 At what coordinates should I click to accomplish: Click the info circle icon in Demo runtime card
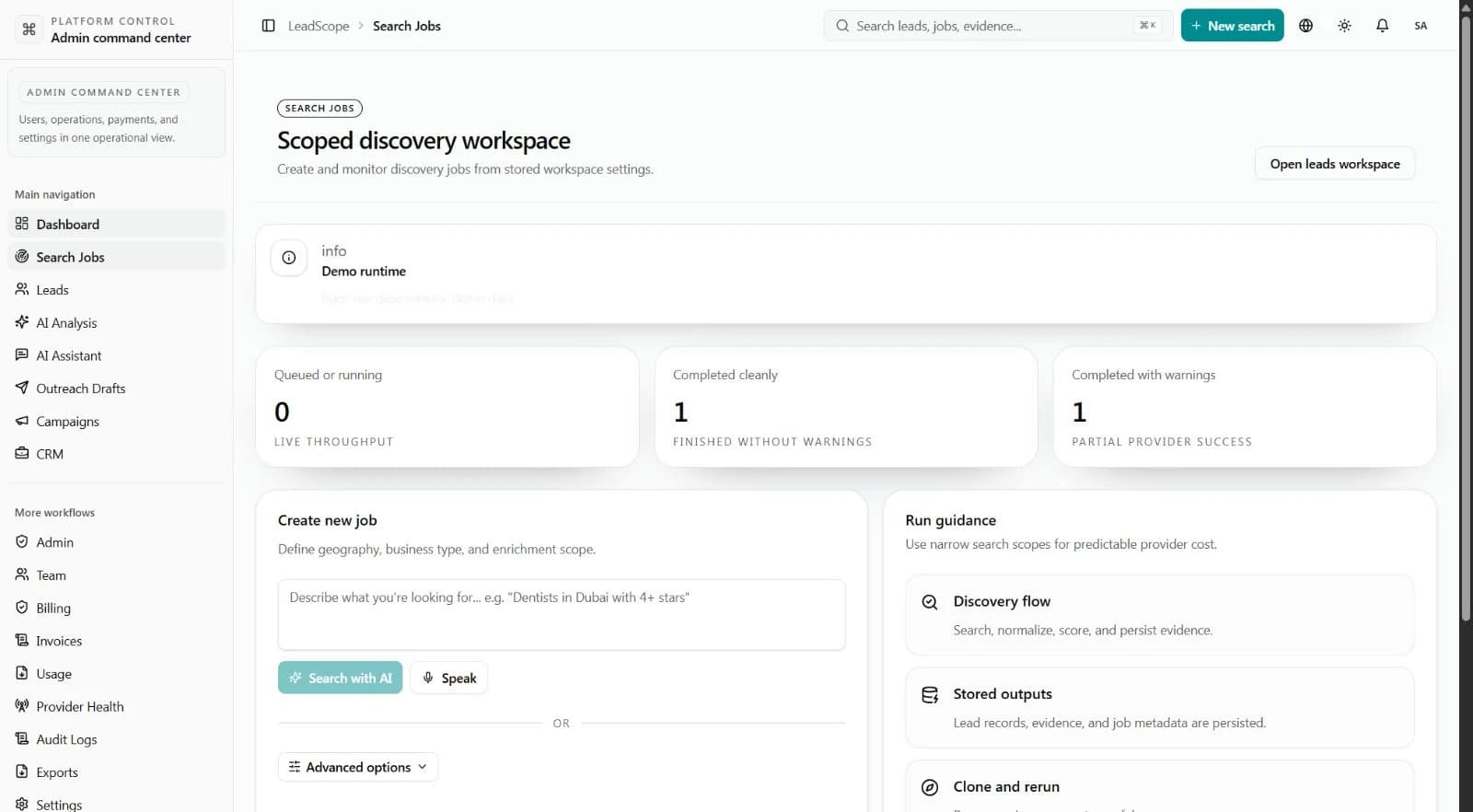coord(289,258)
